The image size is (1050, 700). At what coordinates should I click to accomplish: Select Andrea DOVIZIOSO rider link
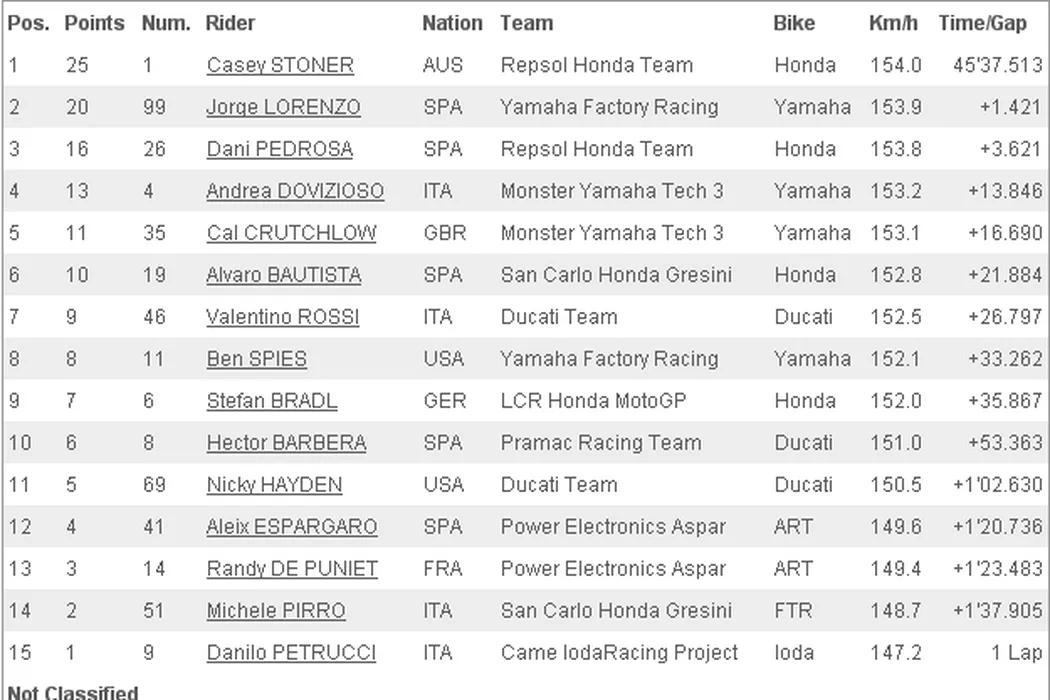(x=295, y=192)
